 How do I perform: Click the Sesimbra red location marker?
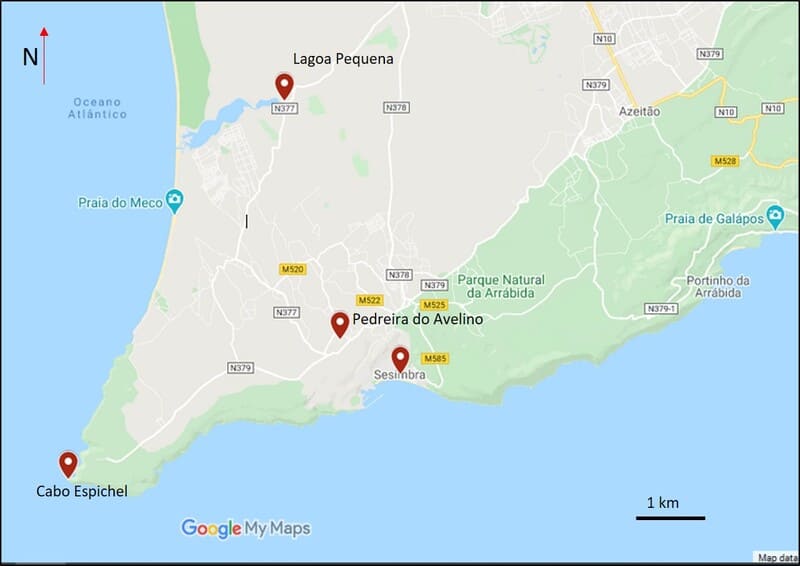coord(401,360)
